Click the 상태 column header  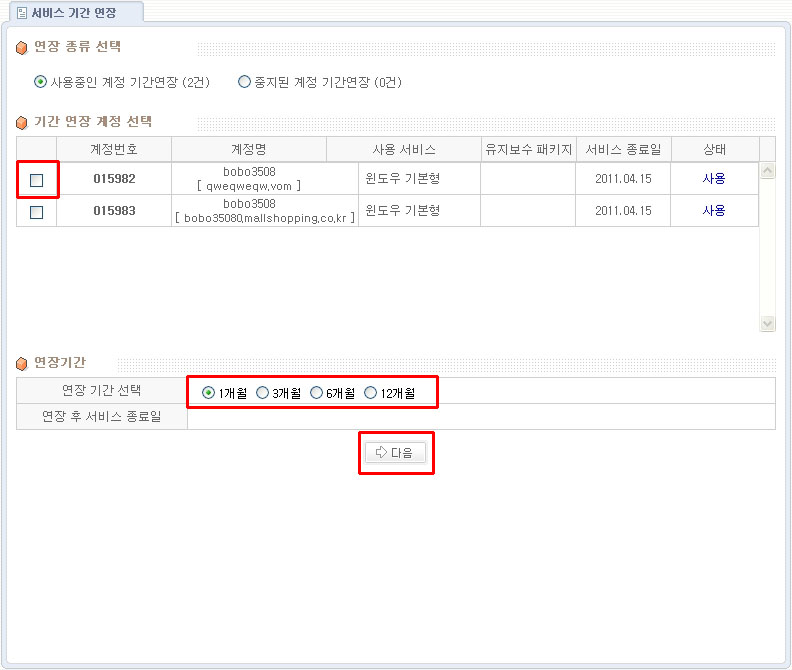(x=715, y=149)
